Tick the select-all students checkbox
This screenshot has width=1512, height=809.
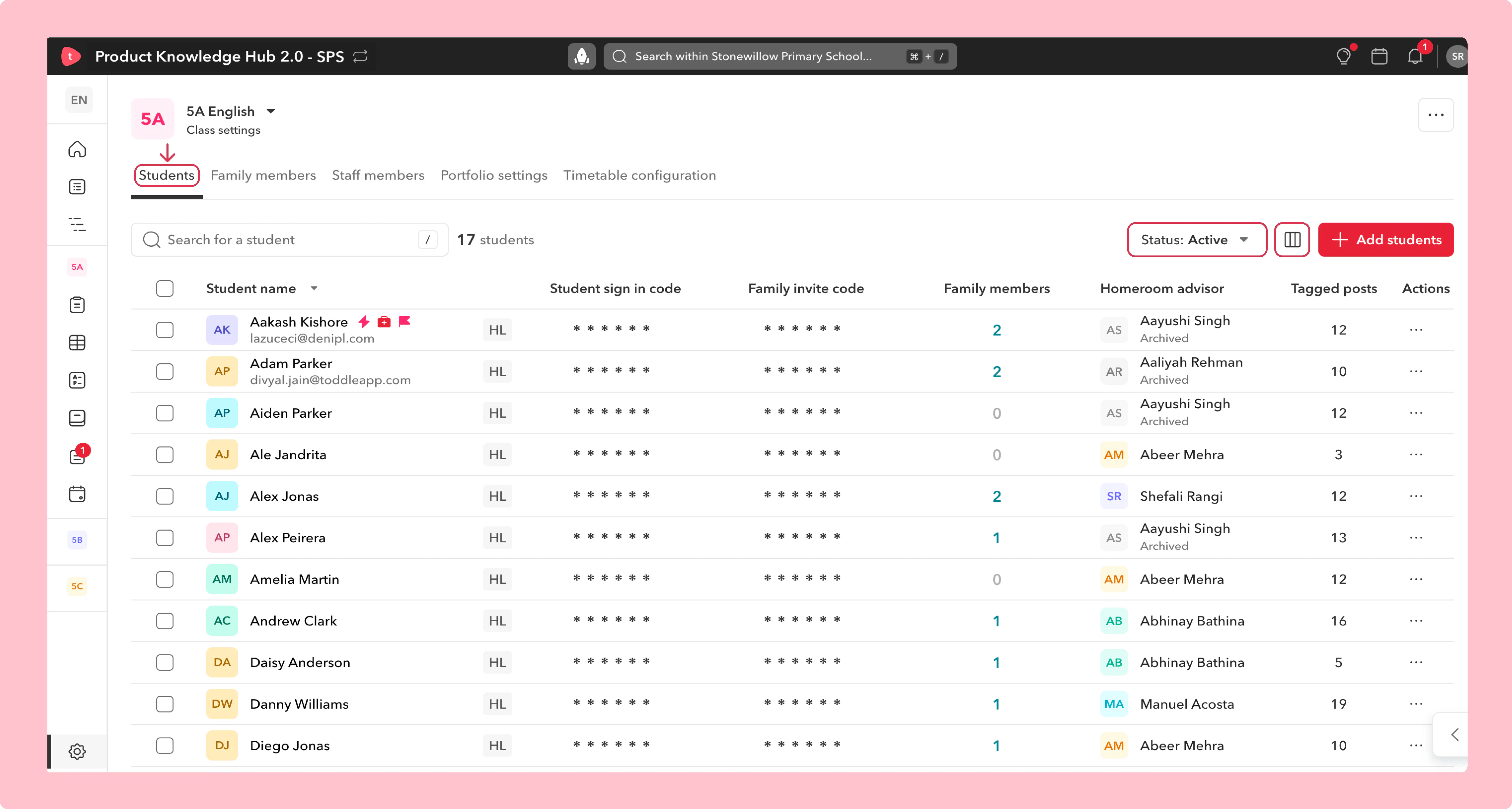pos(165,289)
